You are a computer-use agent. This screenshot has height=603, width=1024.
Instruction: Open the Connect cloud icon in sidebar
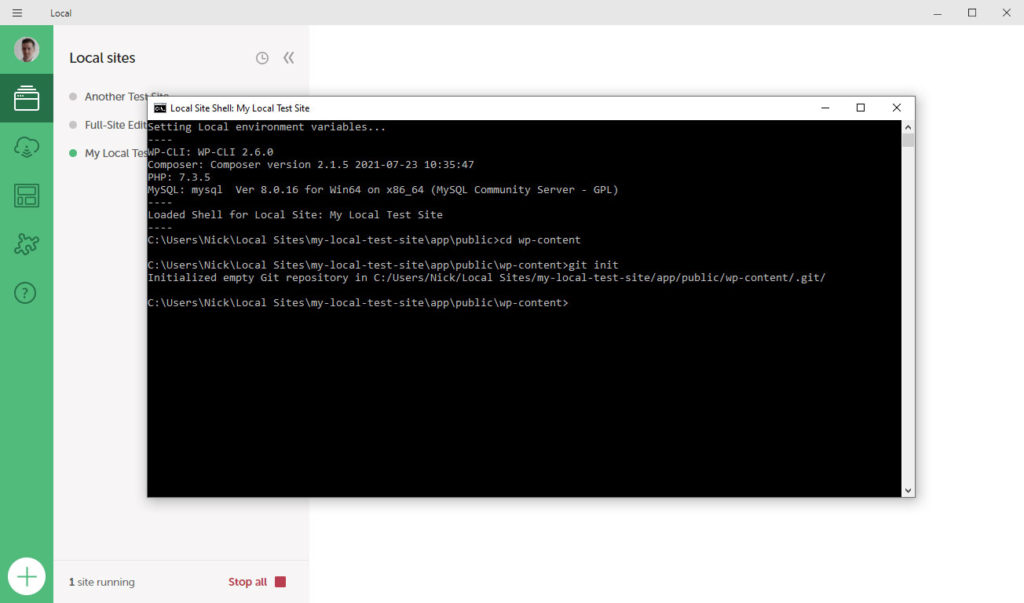pyautogui.click(x=27, y=147)
